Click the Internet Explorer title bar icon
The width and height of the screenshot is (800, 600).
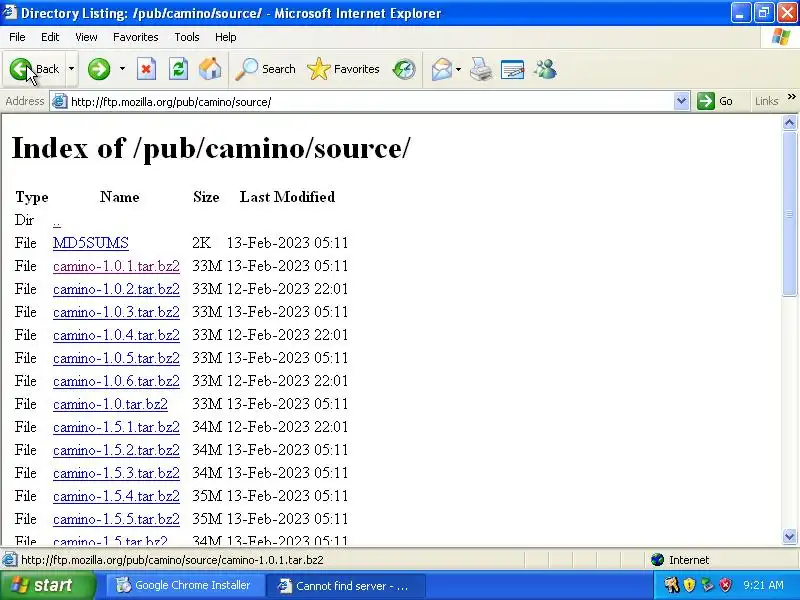(9, 12)
